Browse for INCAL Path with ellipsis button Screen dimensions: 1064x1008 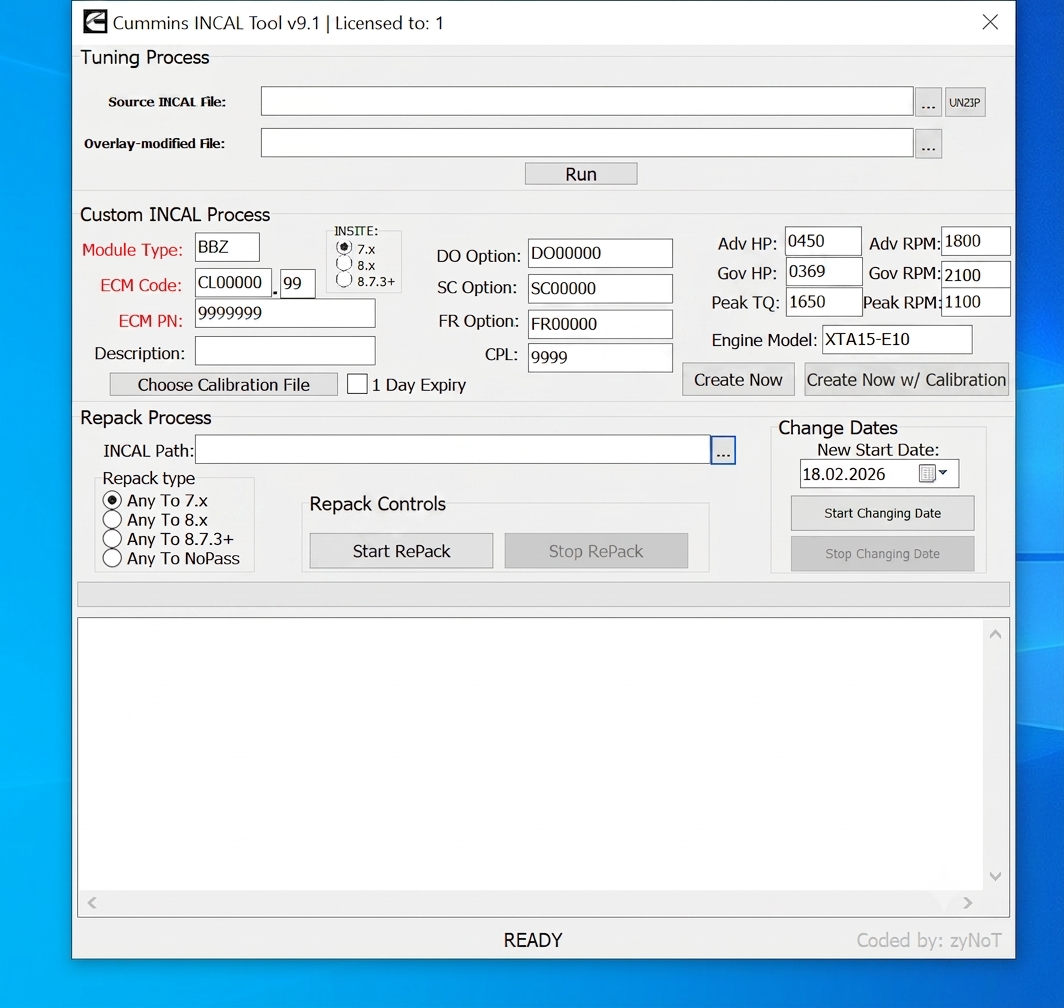723,450
